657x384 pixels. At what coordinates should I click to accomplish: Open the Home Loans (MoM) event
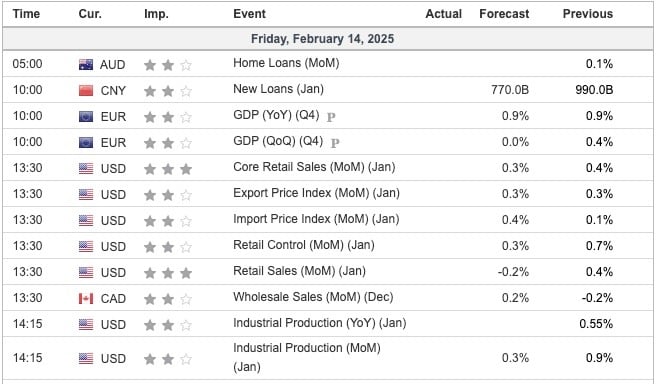coord(286,63)
